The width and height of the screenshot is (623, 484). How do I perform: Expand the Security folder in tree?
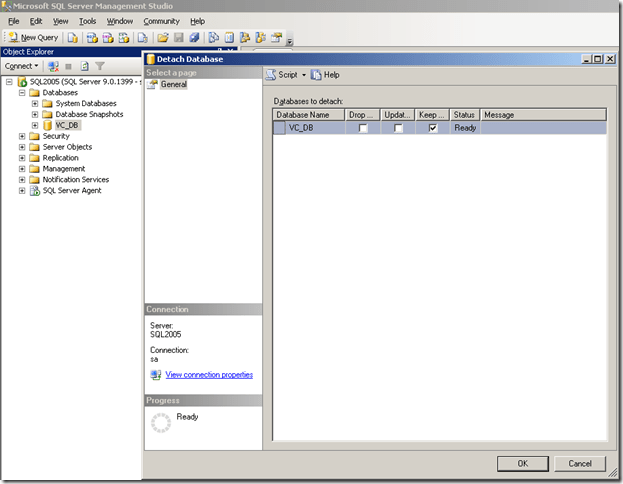pyautogui.click(x=23, y=136)
